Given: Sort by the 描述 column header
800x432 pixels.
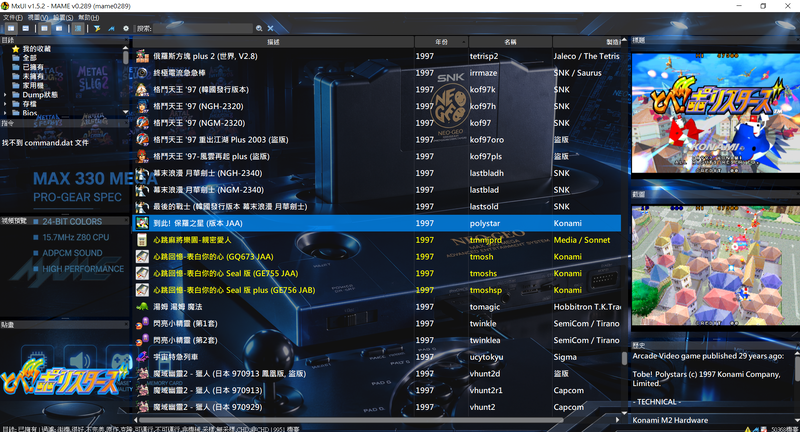Looking at the screenshot, I should click(x=273, y=42).
